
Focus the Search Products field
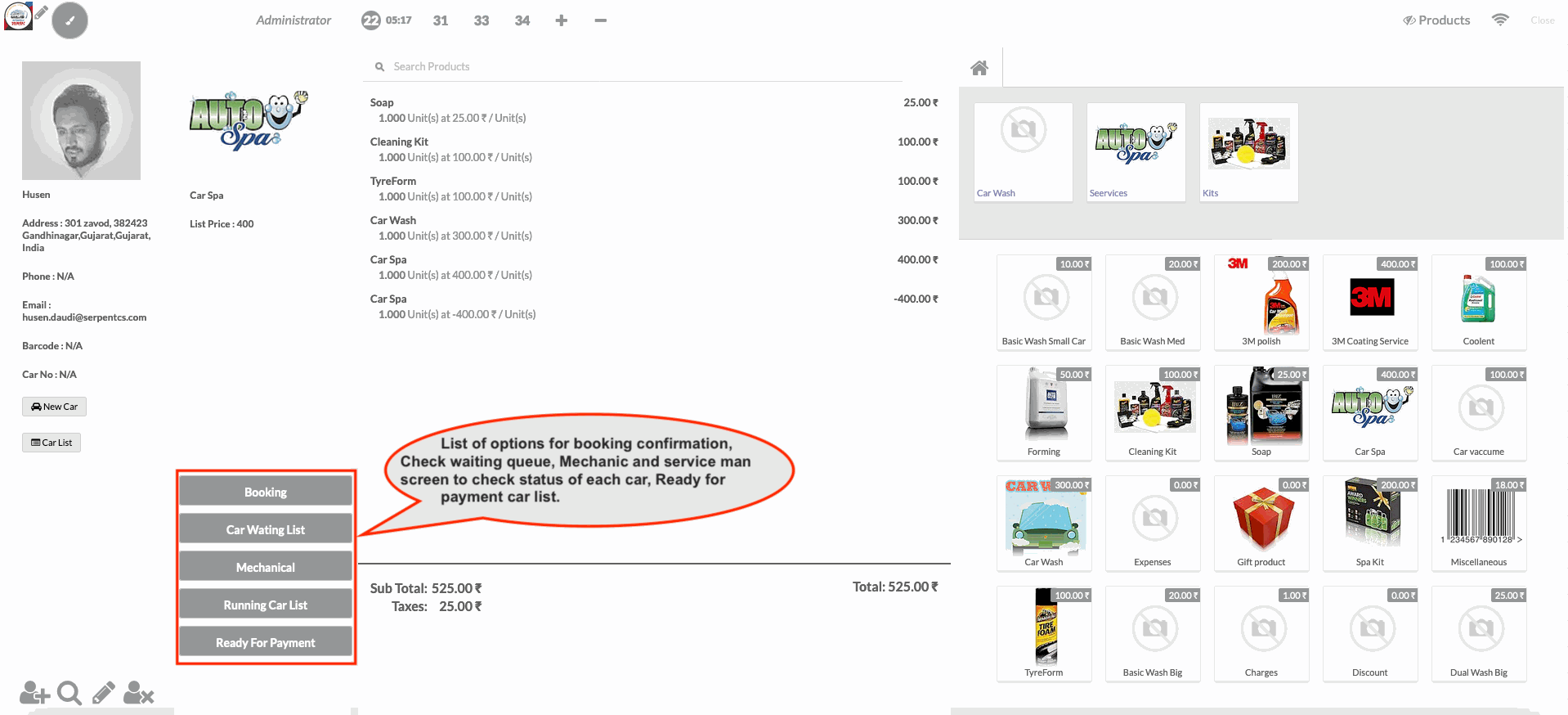point(633,66)
